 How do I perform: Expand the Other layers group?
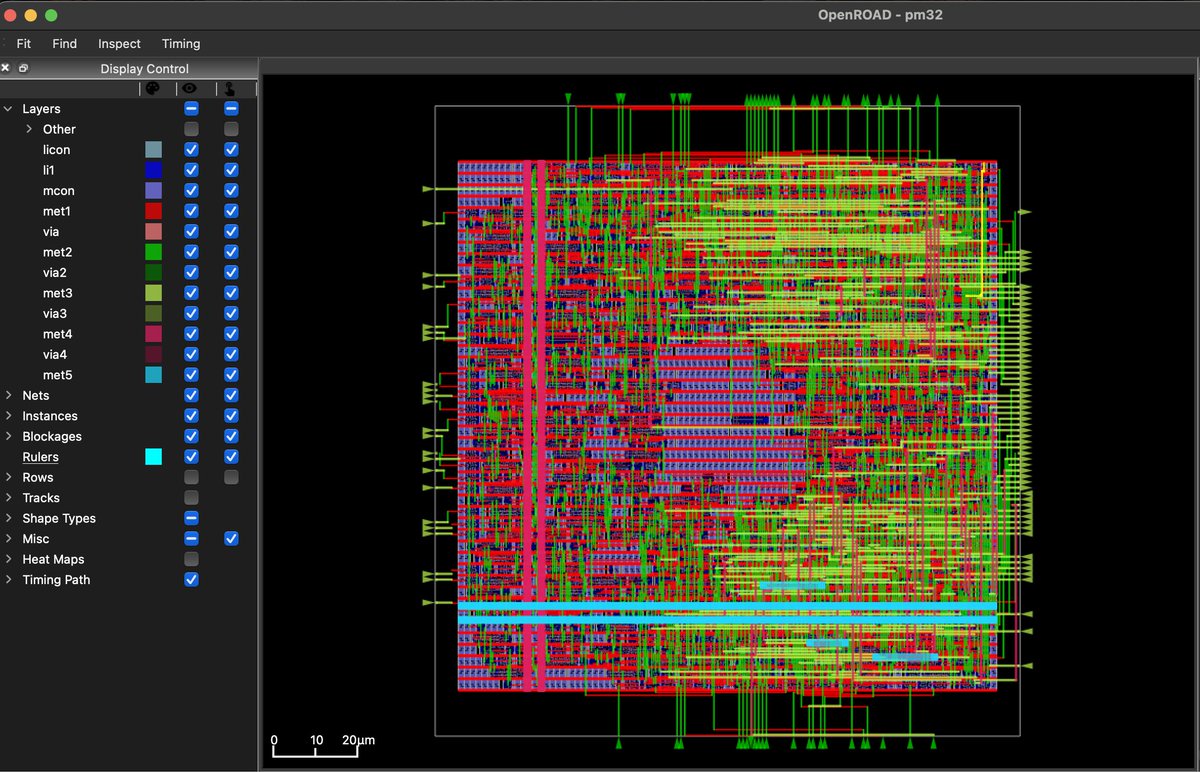point(29,129)
